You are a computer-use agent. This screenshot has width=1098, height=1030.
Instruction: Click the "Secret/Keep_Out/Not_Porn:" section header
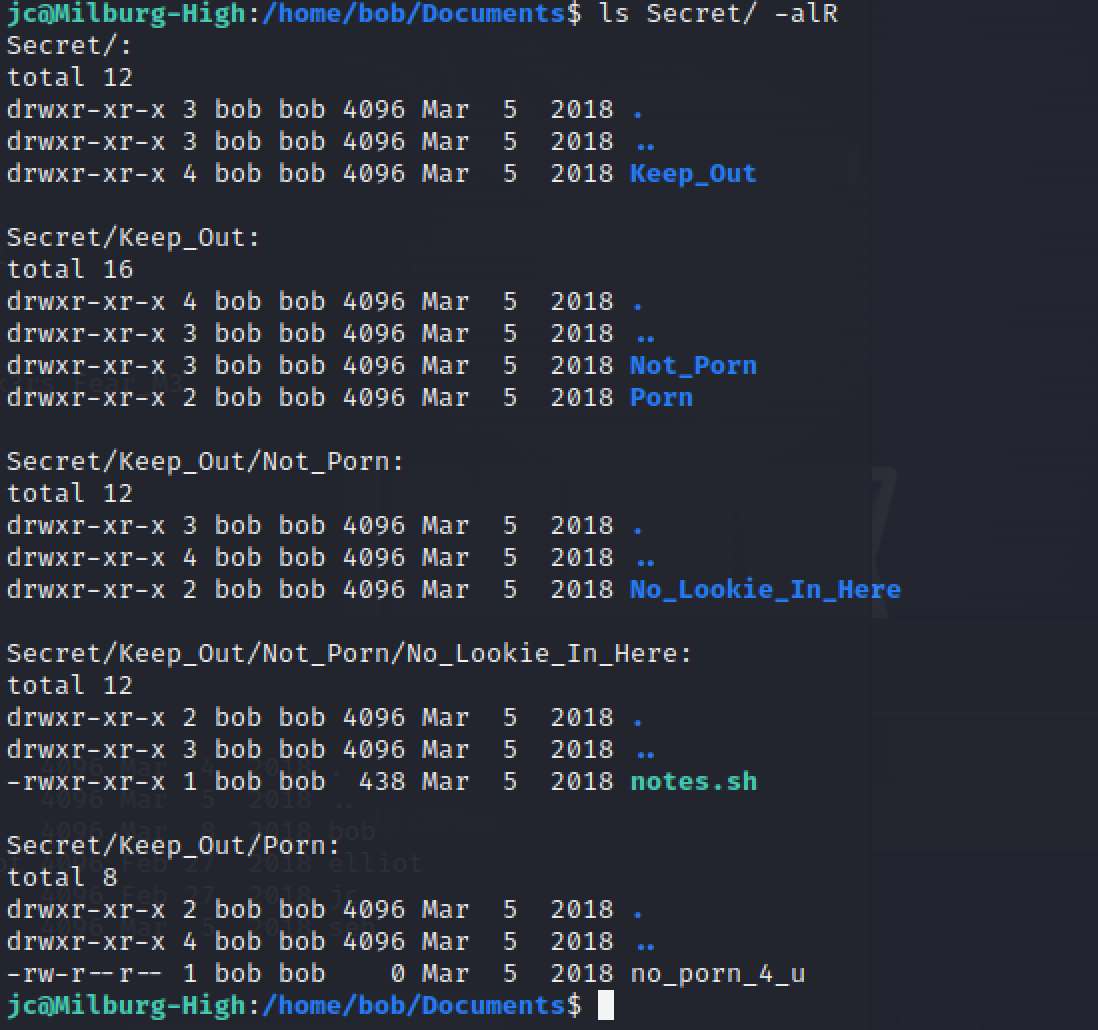205,461
